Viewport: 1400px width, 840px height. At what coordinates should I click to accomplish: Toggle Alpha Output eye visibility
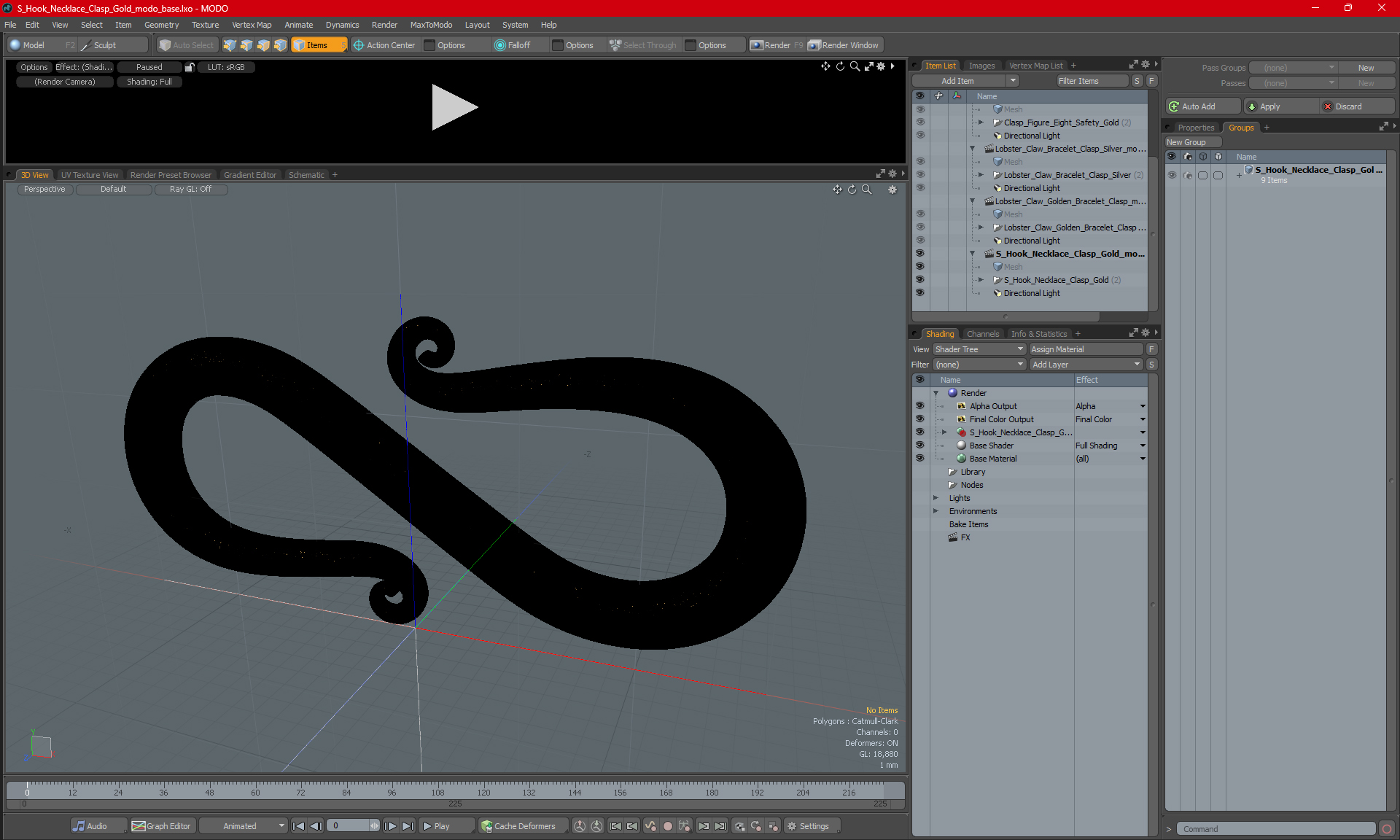pyautogui.click(x=919, y=406)
